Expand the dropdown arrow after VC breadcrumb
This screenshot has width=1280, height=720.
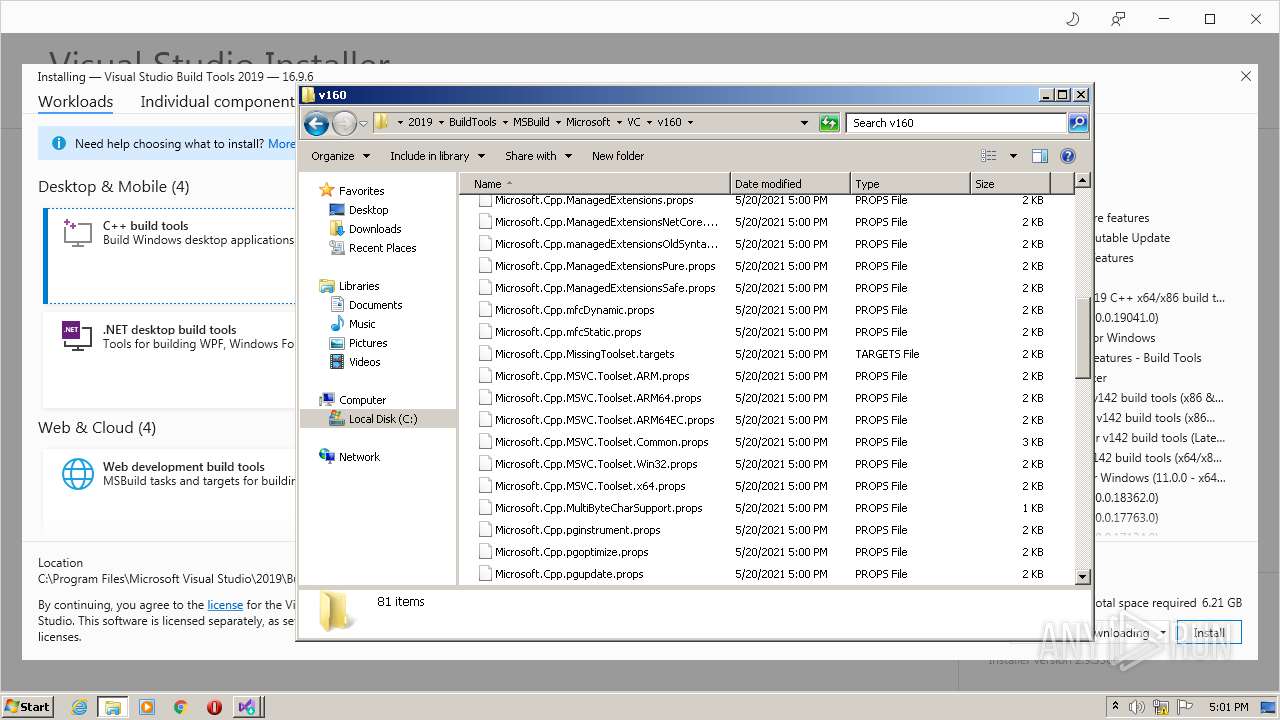(649, 122)
